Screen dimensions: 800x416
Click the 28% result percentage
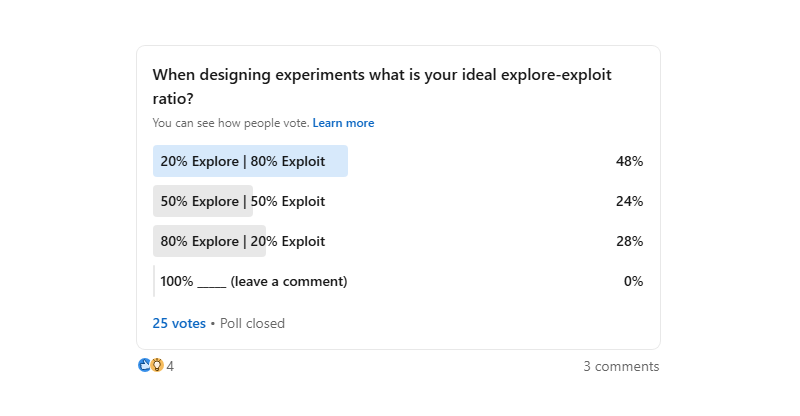coord(629,241)
